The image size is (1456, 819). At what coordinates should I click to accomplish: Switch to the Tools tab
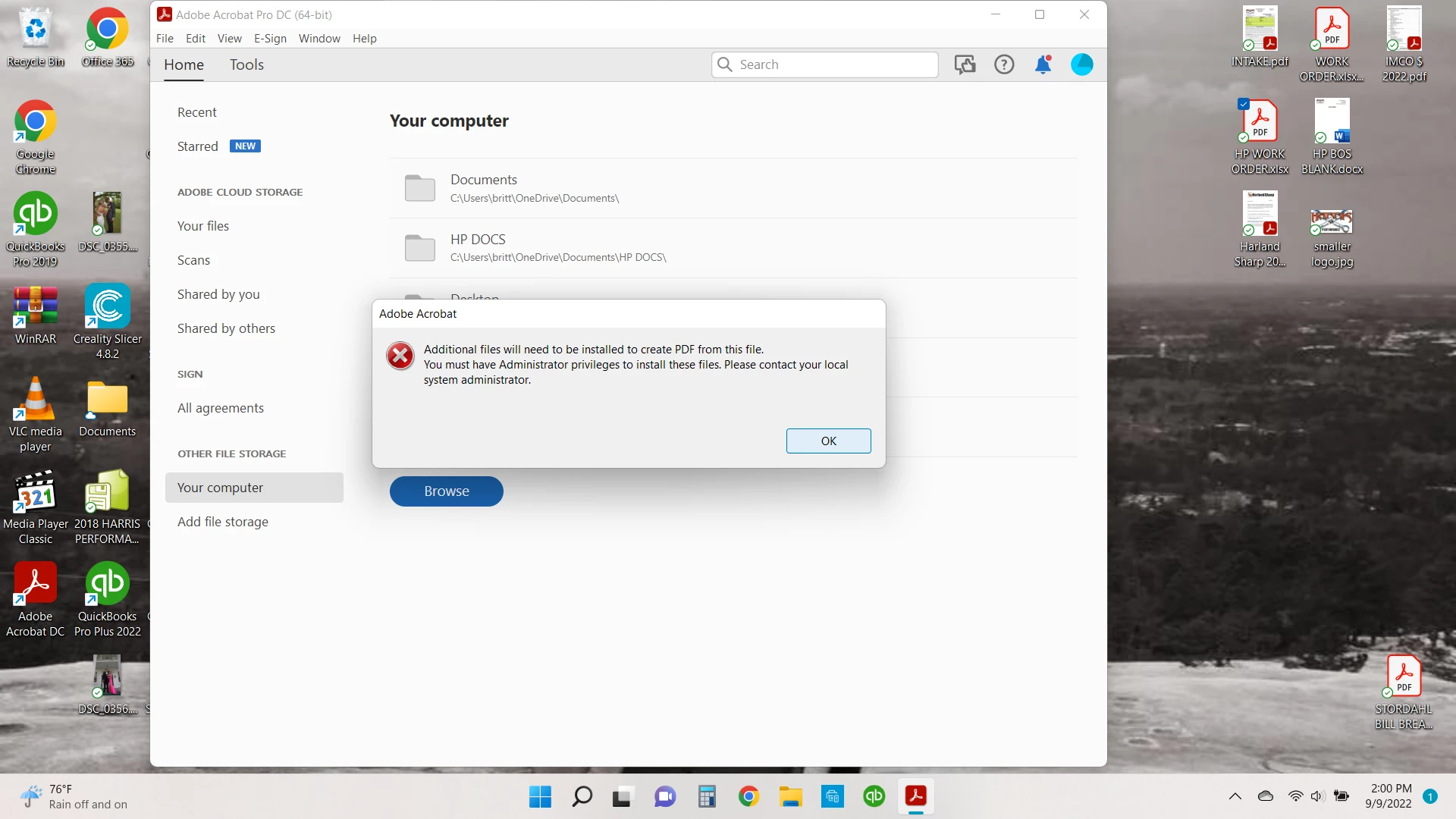click(x=246, y=64)
